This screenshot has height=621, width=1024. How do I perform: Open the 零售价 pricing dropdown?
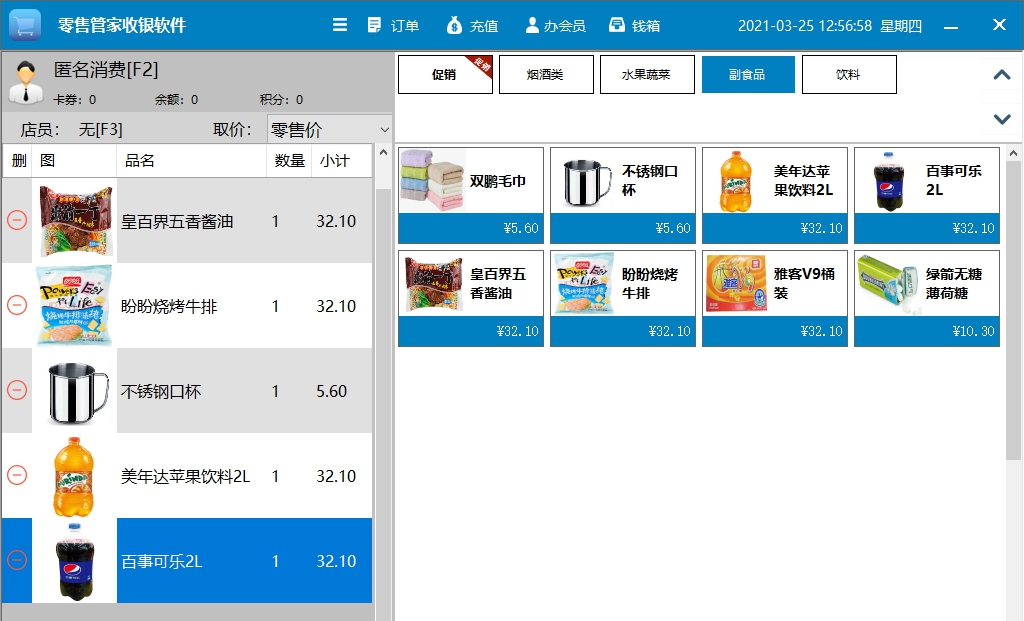tap(330, 129)
